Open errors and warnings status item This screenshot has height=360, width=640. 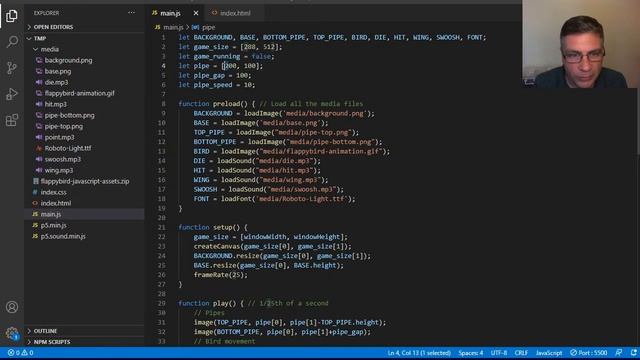coord(20,353)
